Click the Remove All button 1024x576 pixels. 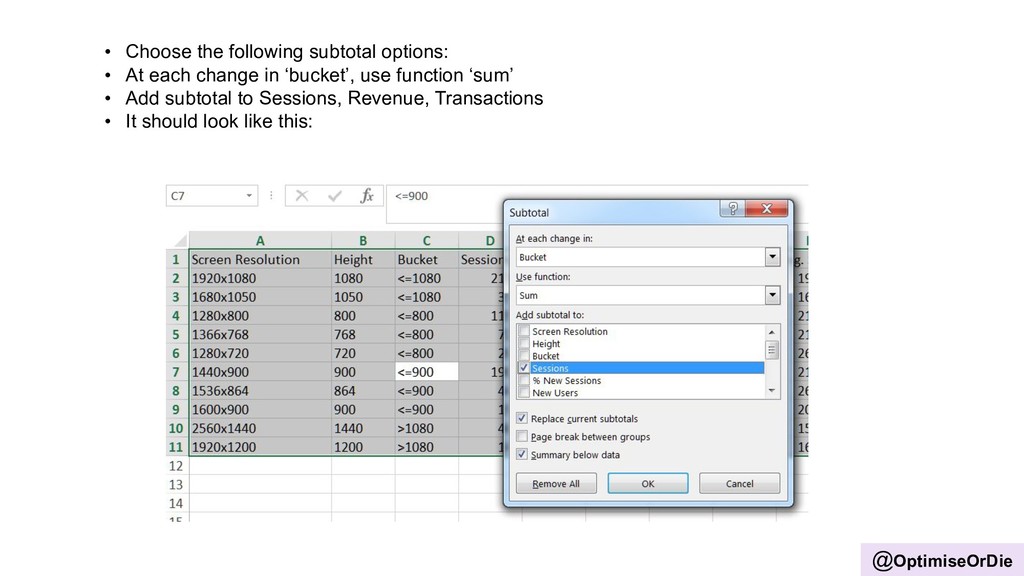[556, 483]
